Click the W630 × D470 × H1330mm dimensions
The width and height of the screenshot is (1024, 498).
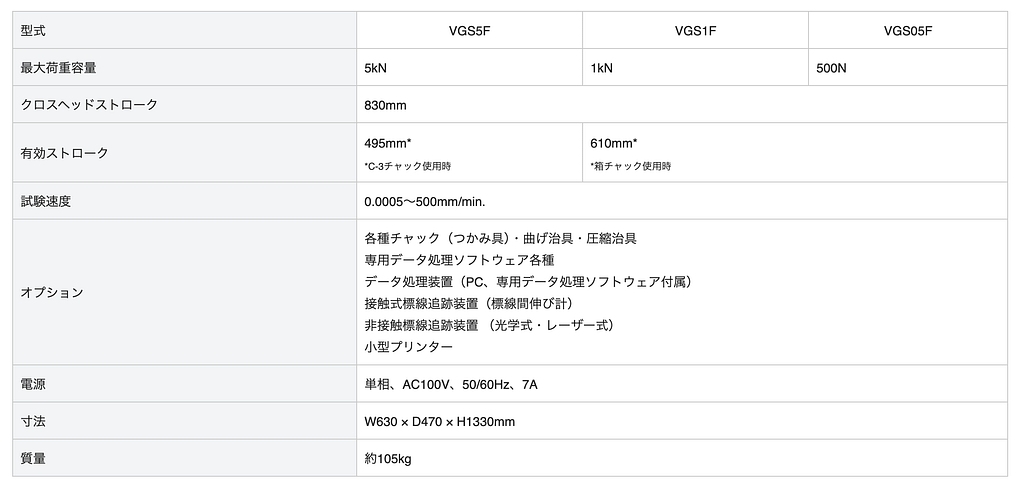coord(440,421)
